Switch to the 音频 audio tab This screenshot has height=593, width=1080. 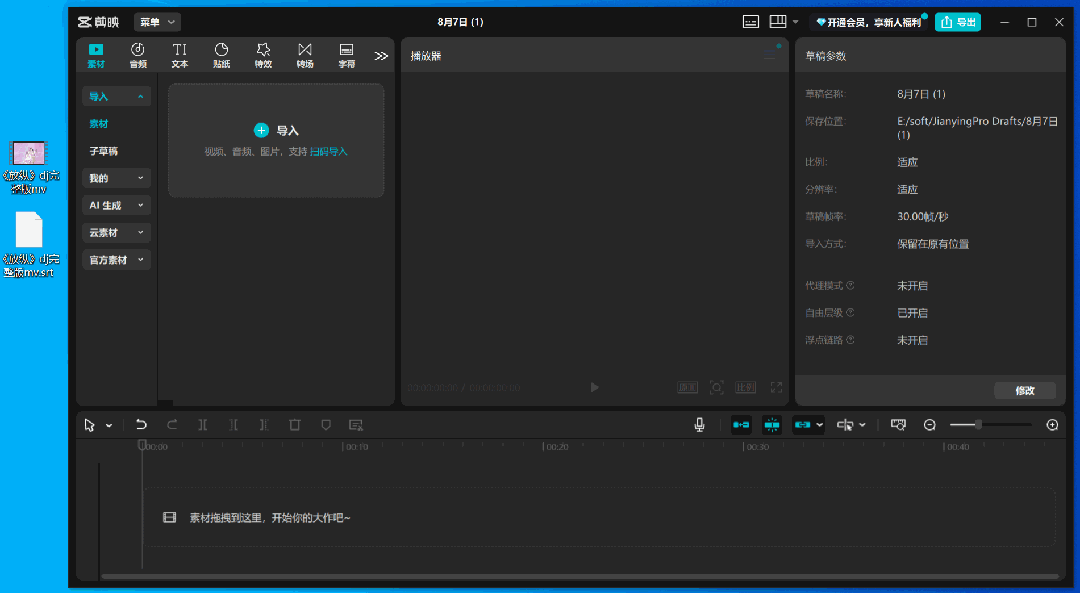coord(138,55)
